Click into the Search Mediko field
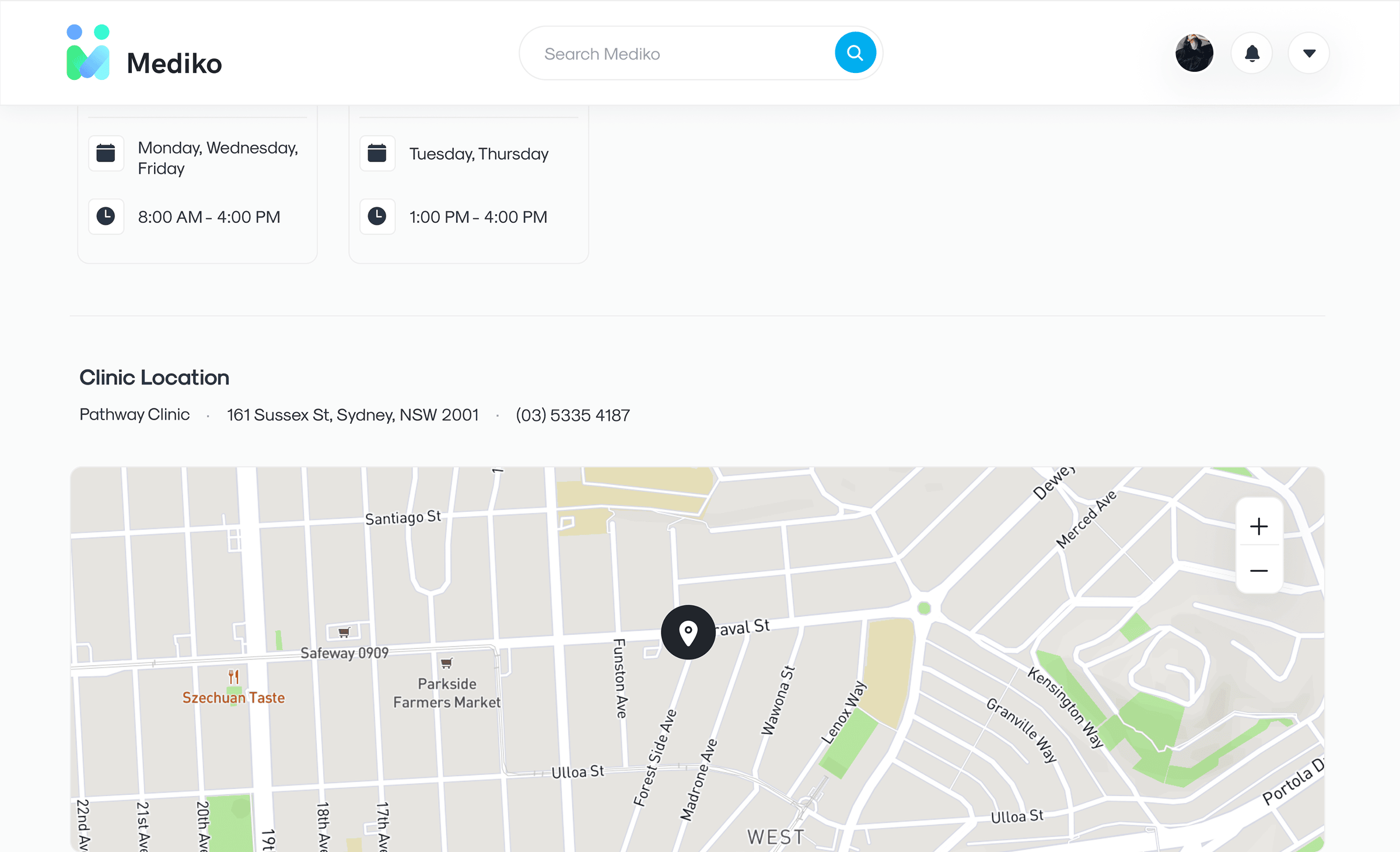This screenshot has width=1400, height=852. 677,54
